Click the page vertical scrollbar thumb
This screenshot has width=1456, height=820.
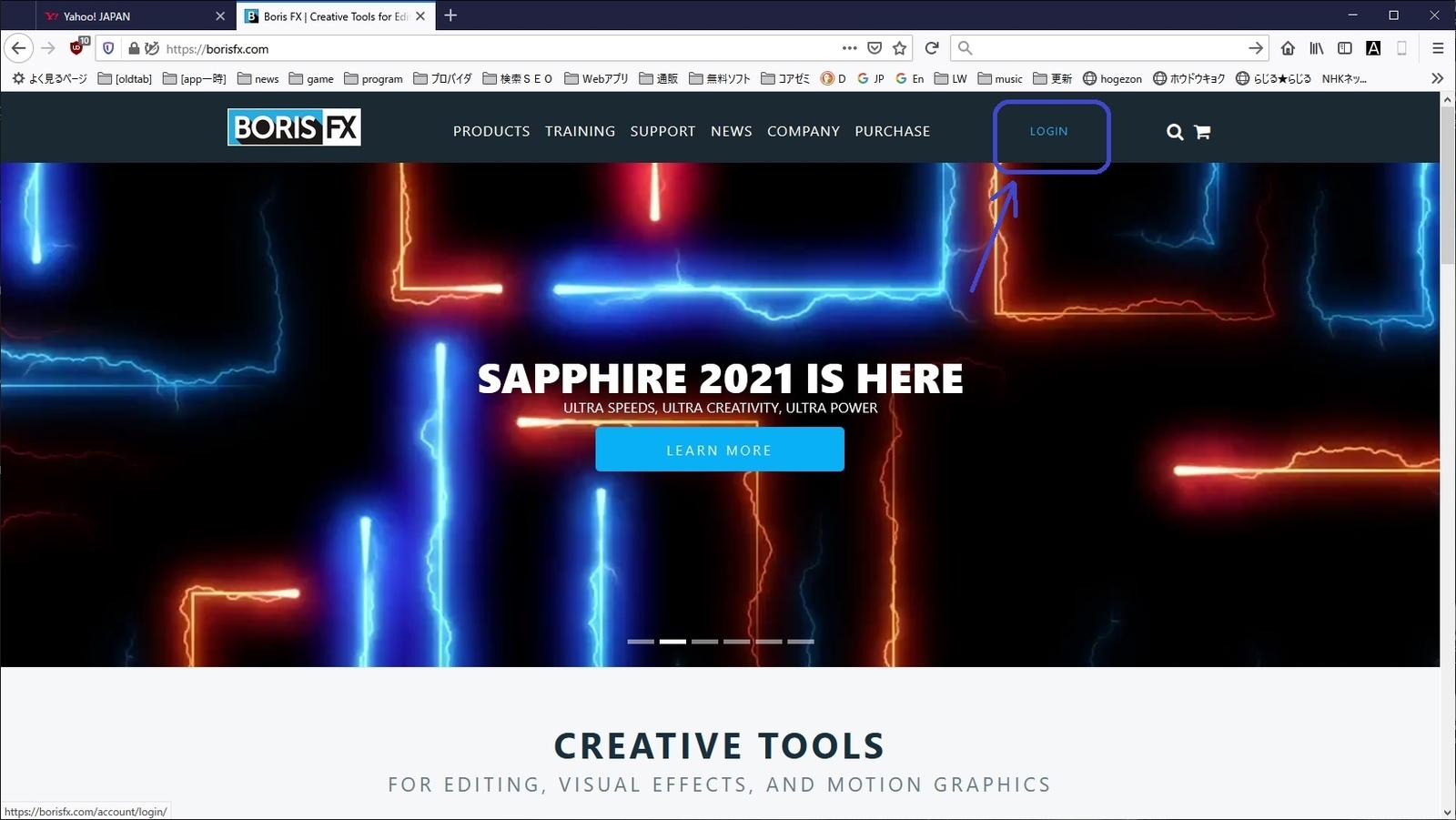click(x=1448, y=187)
